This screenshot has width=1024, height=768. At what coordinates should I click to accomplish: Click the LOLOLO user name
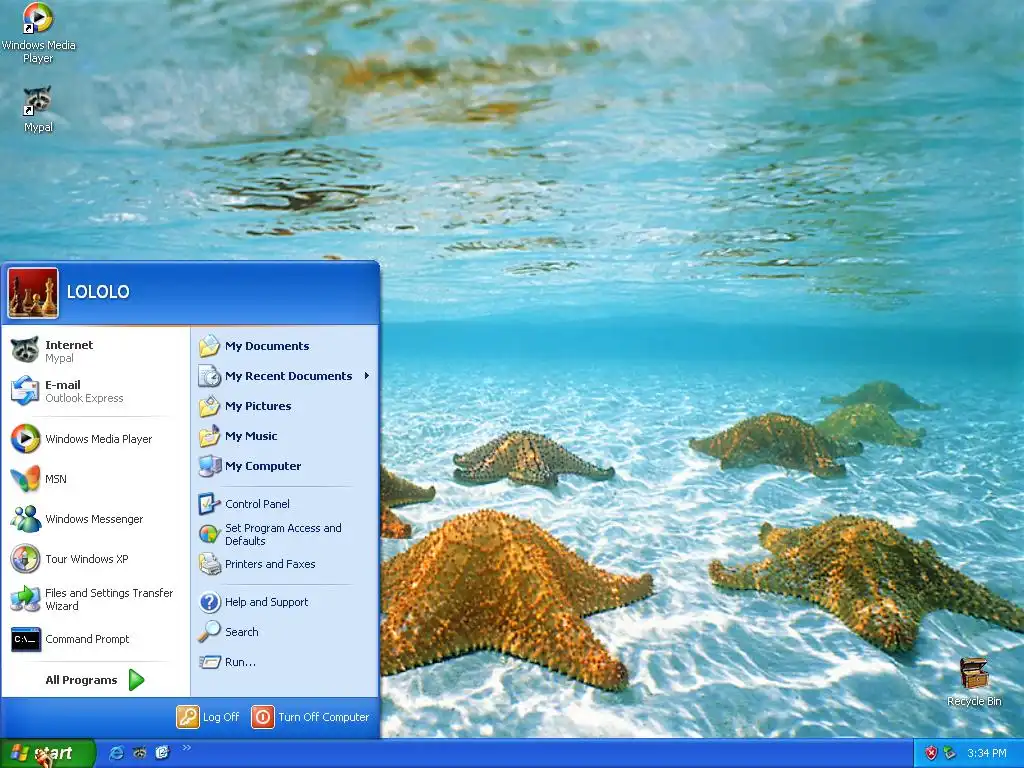pos(98,292)
